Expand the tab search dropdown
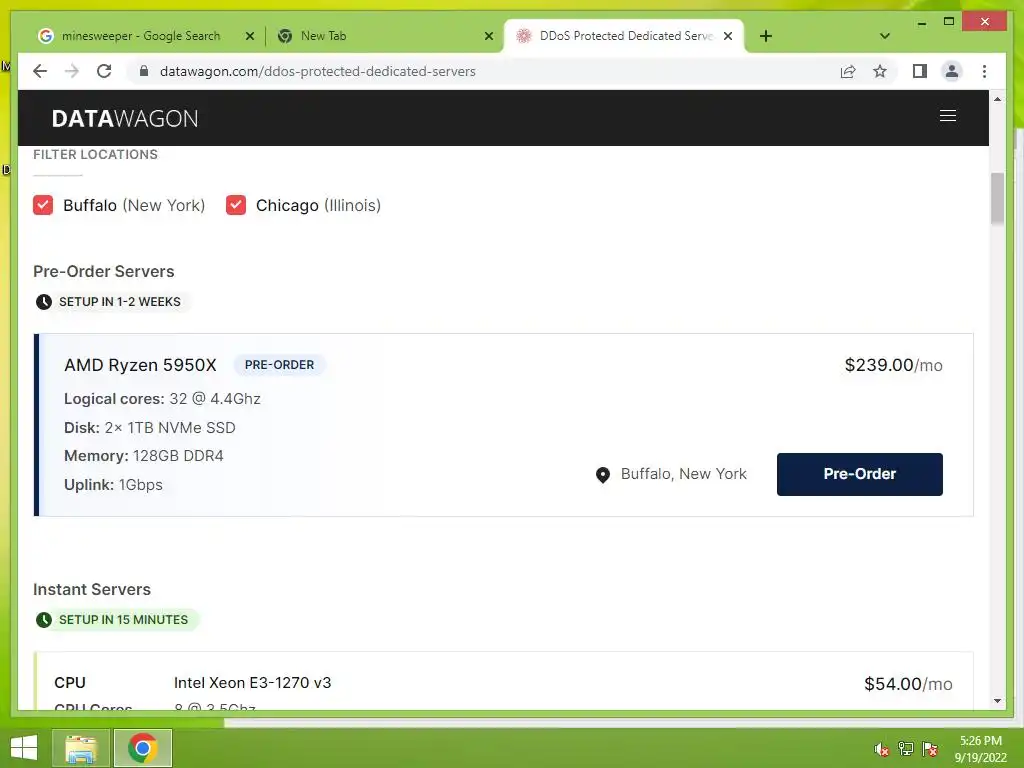1024x768 pixels. pos(885,36)
